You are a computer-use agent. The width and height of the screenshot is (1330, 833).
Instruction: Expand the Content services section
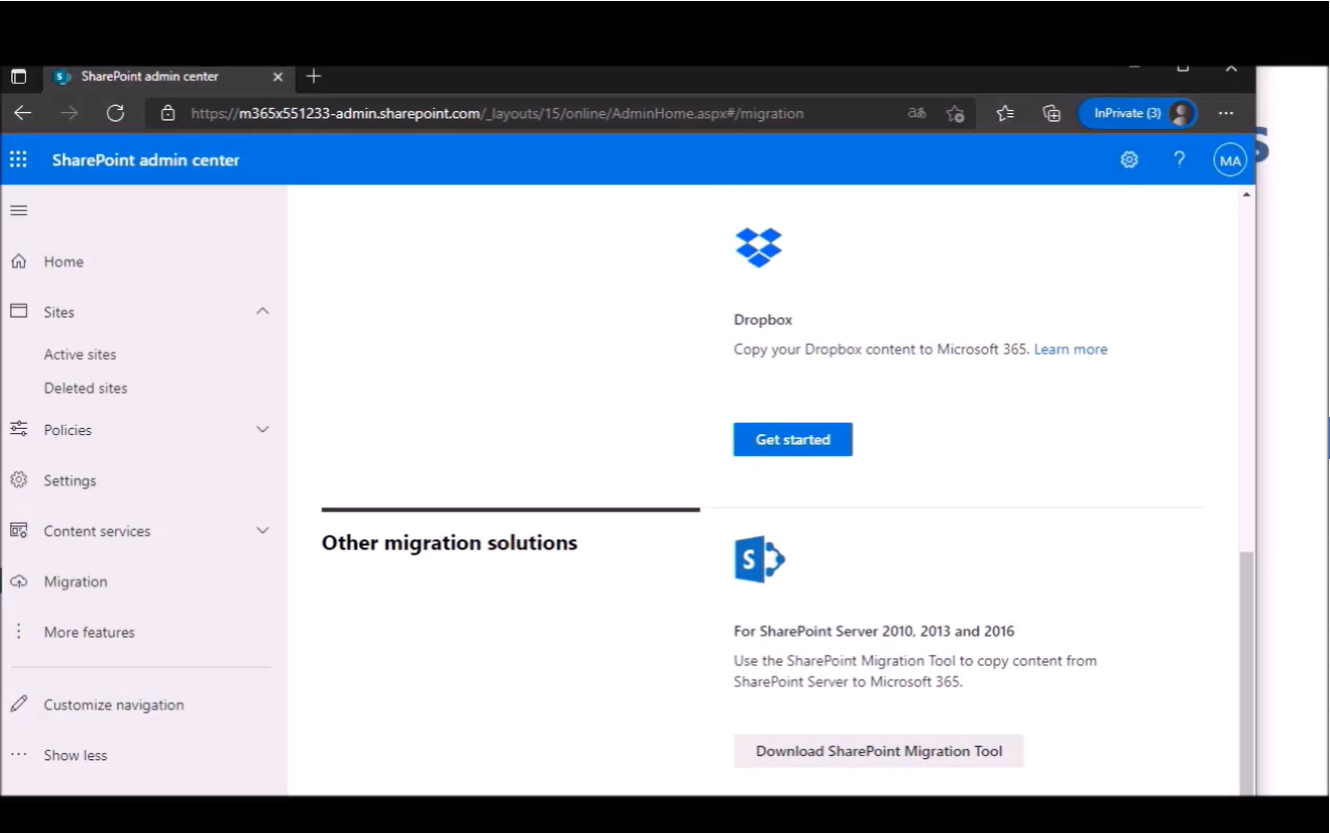(262, 530)
